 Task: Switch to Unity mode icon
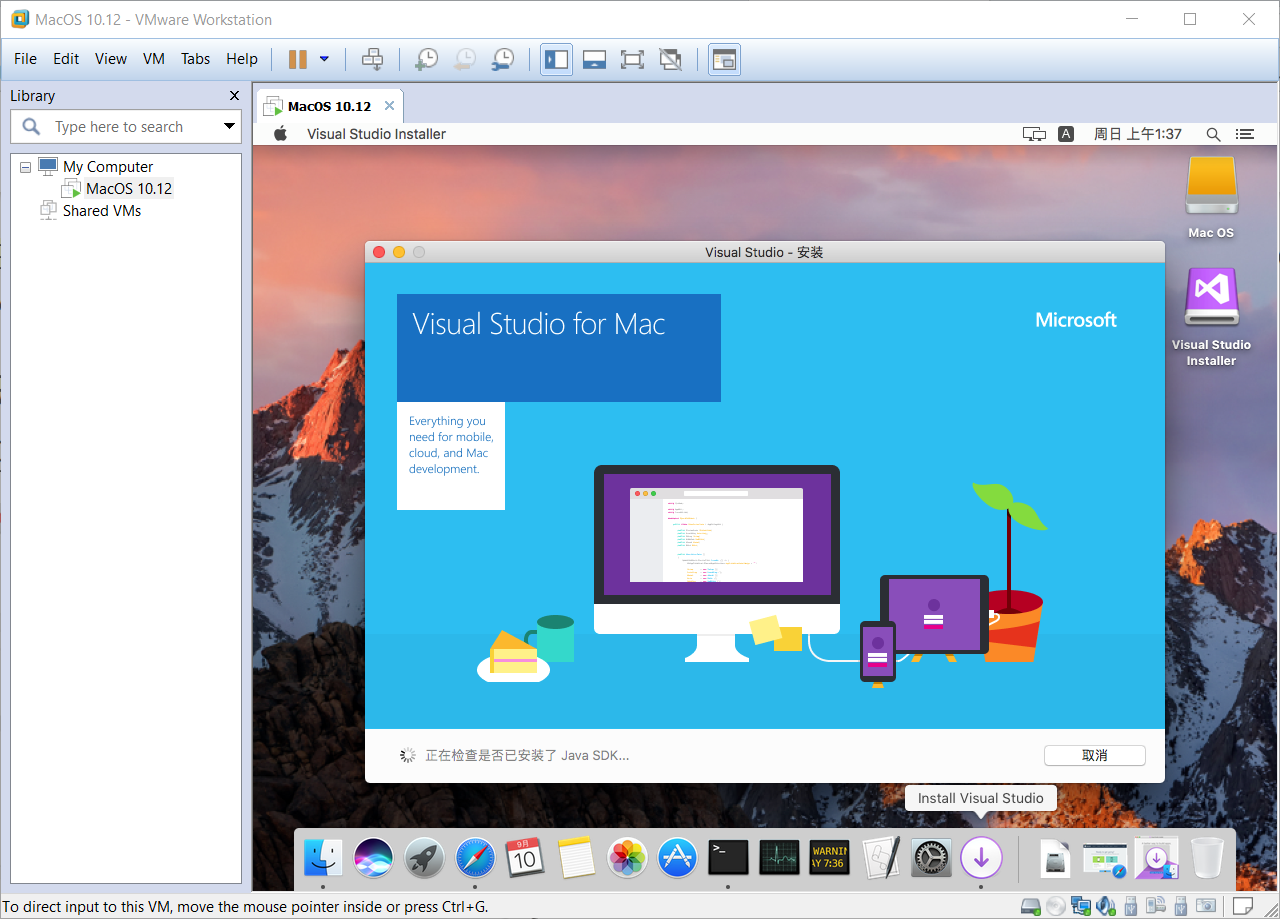click(671, 59)
